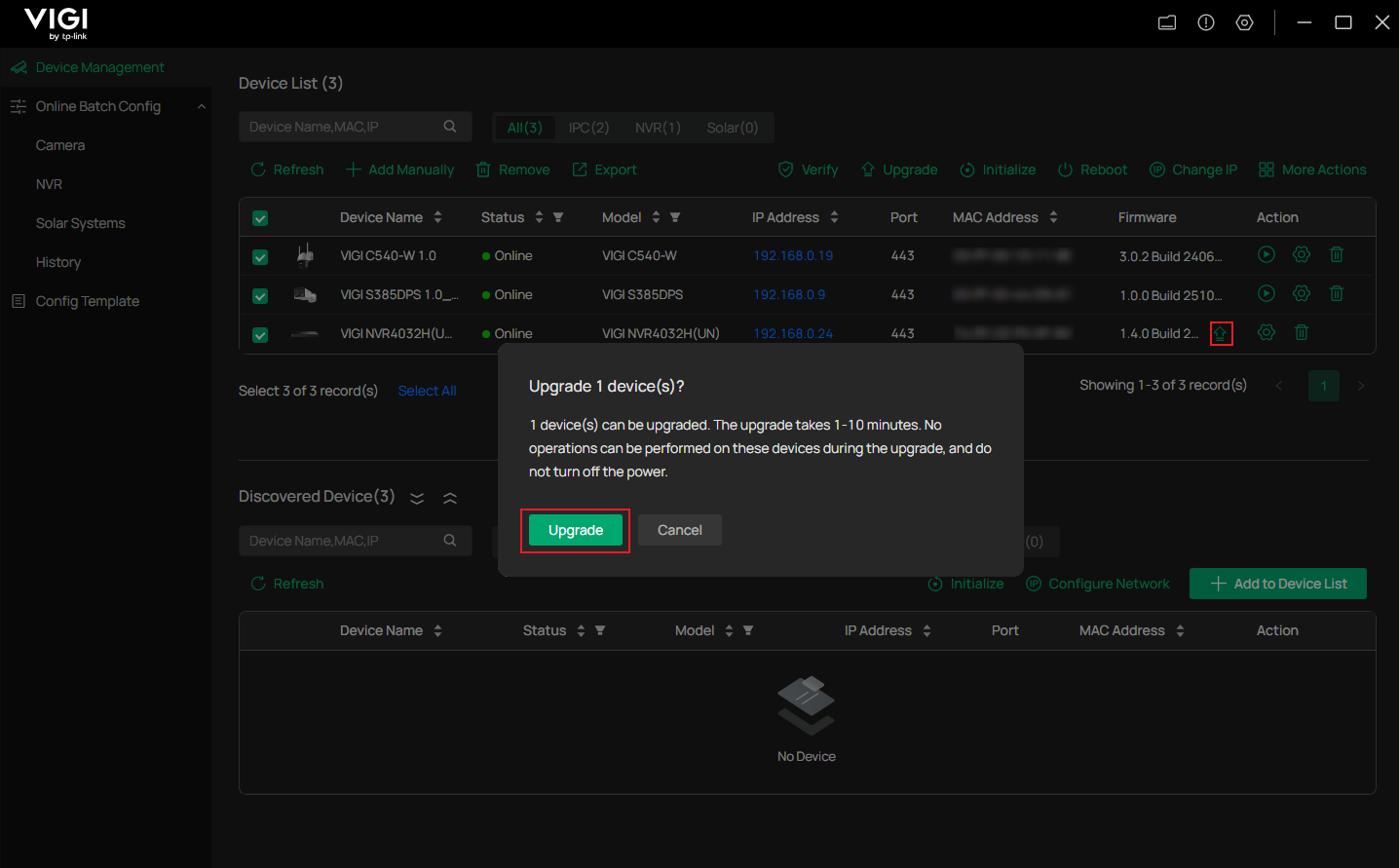Collapse the Online Batch Config section
Image resolution: width=1399 pixels, height=868 pixels.
tap(202, 106)
